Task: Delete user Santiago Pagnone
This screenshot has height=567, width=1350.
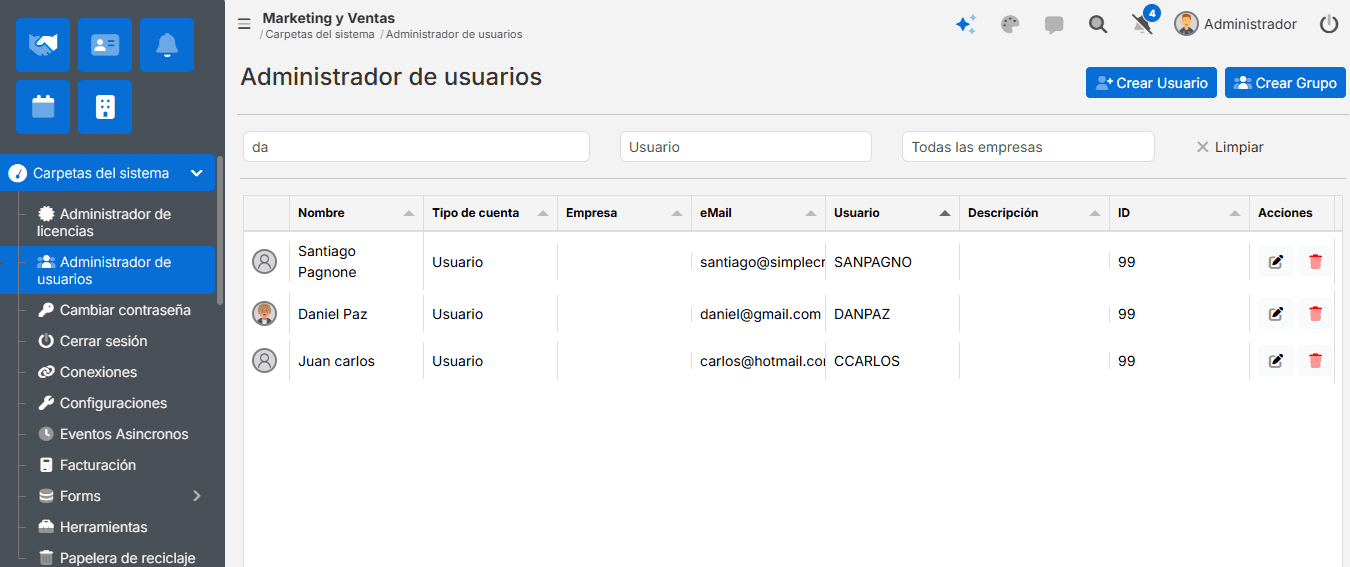Action: click(1315, 262)
